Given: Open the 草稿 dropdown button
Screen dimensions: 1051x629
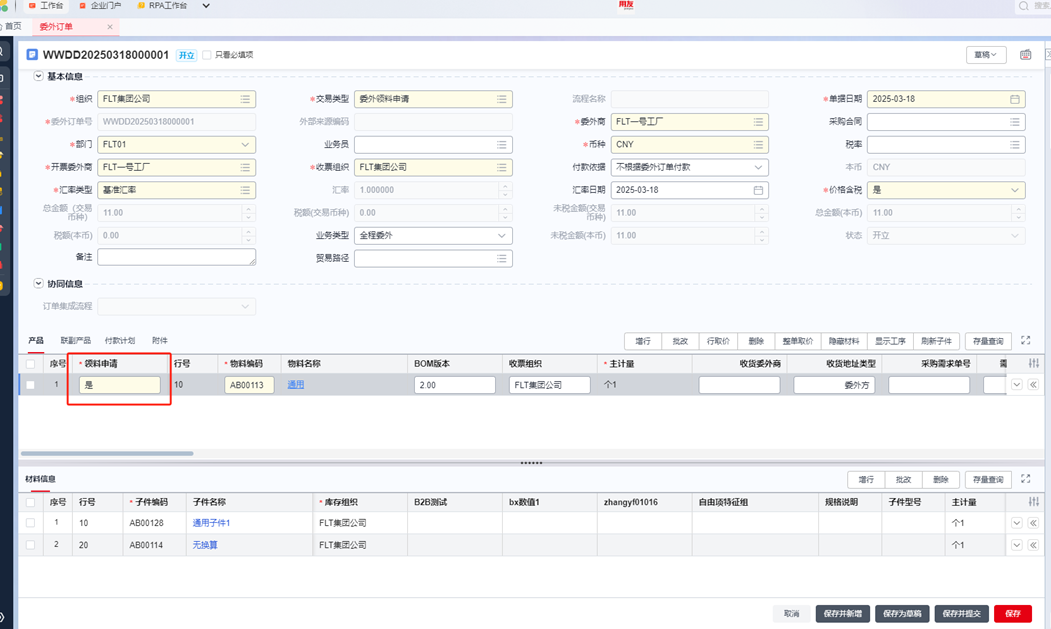Looking at the screenshot, I should point(986,55).
